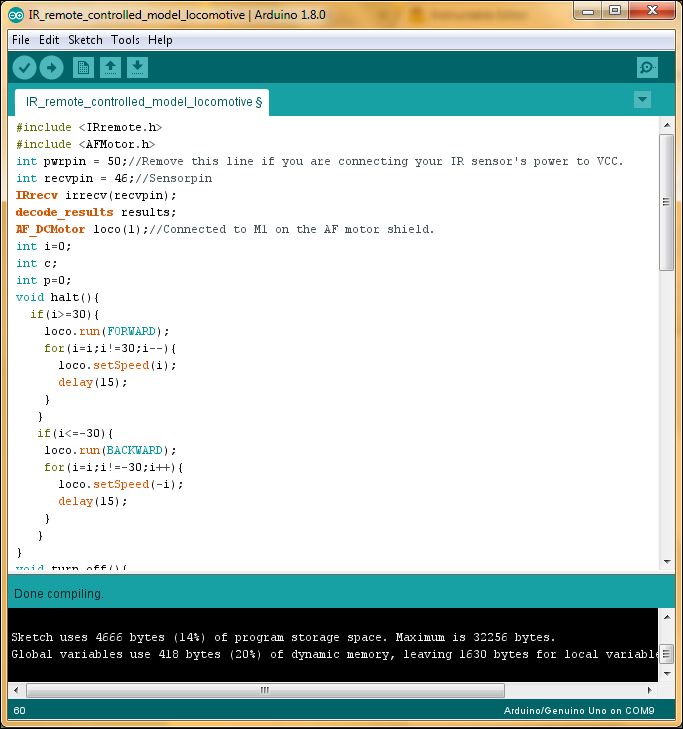
Task: Expand the tab options dropdown arrow
Action: pyautogui.click(x=642, y=99)
